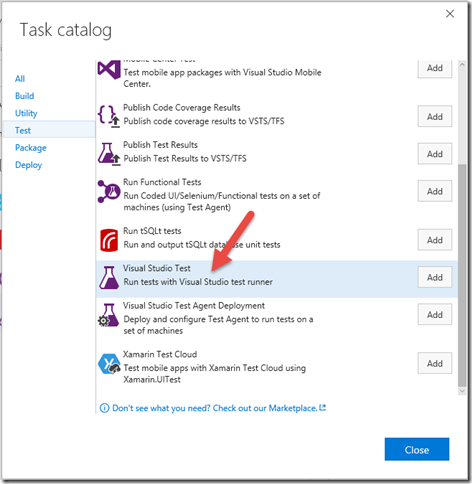Click the Publish Code Coverage Results braces icon

click(109, 117)
